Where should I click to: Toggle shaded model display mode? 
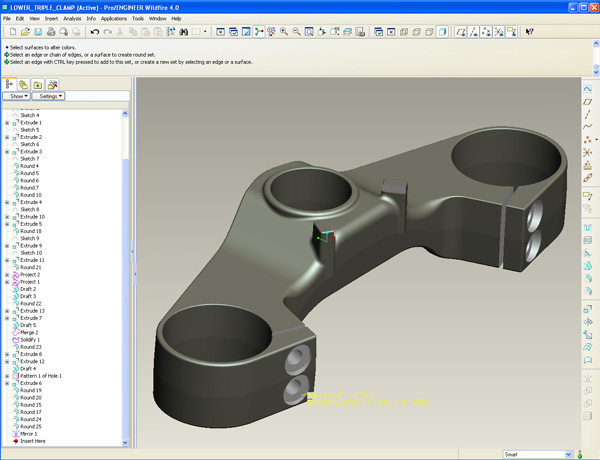442,32
